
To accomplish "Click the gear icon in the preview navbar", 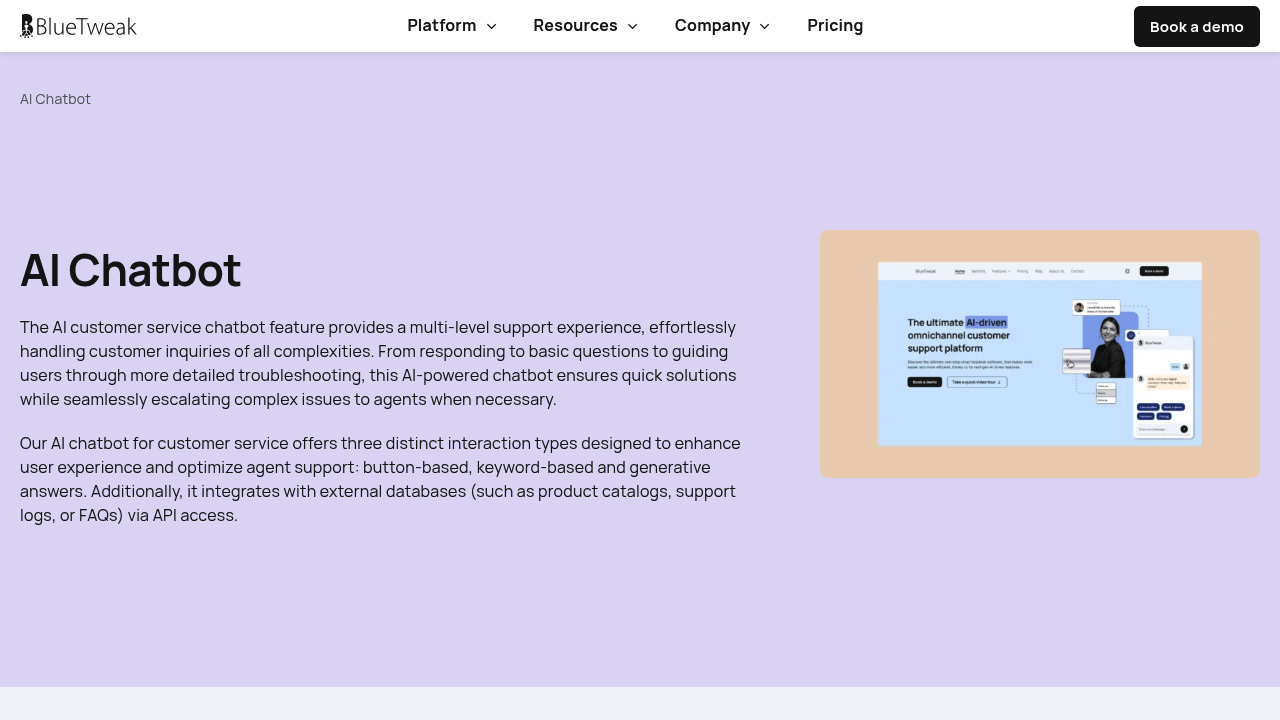I will click(x=1127, y=271).
